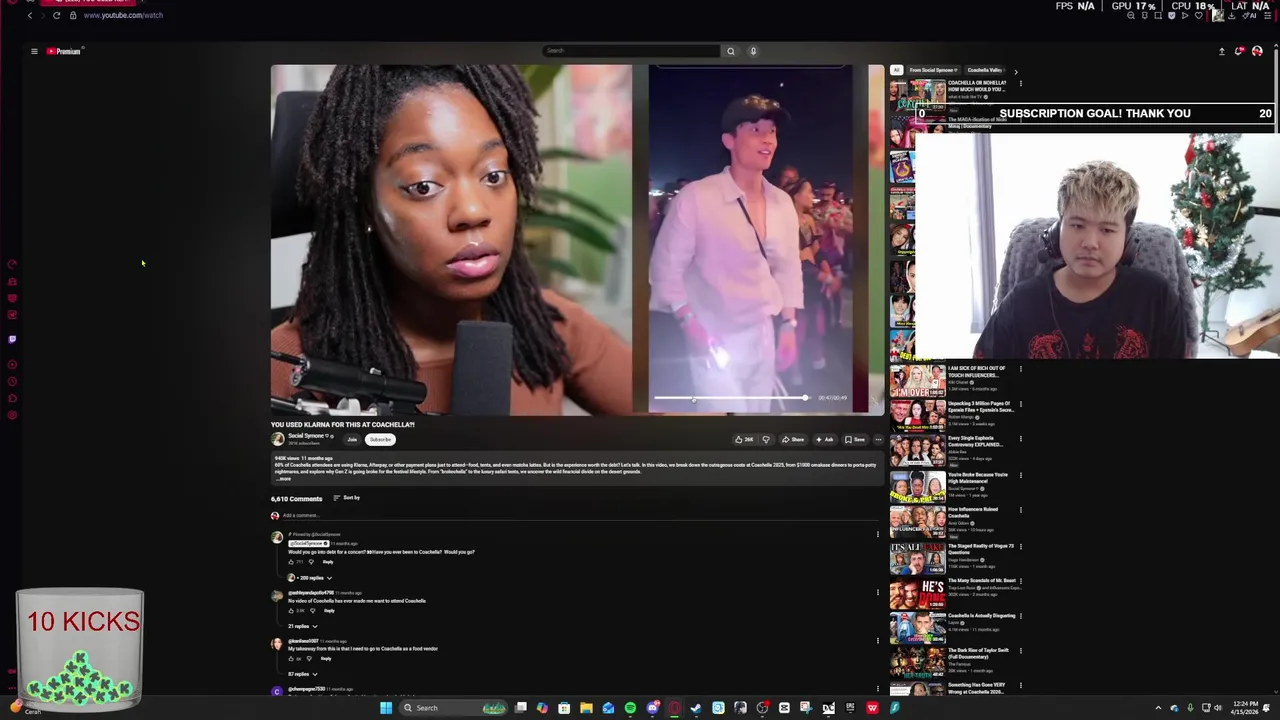Open the Create upload icon
Image resolution: width=1280 pixels, height=720 pixels.
pyautogui.click(x=1221, y=51)
